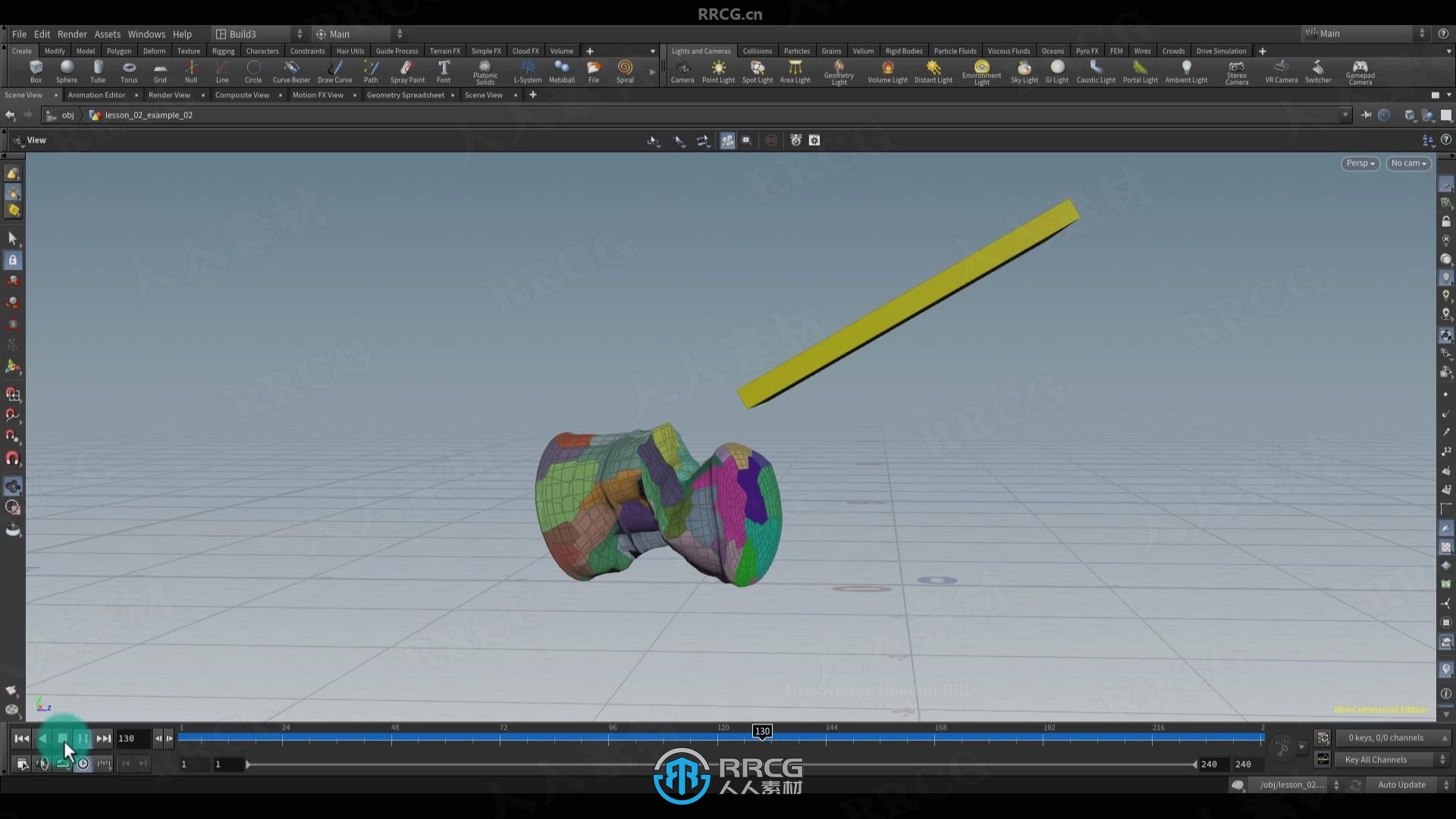
Task: Expand the No cam view selector
Action: (x=1407, y=163)
